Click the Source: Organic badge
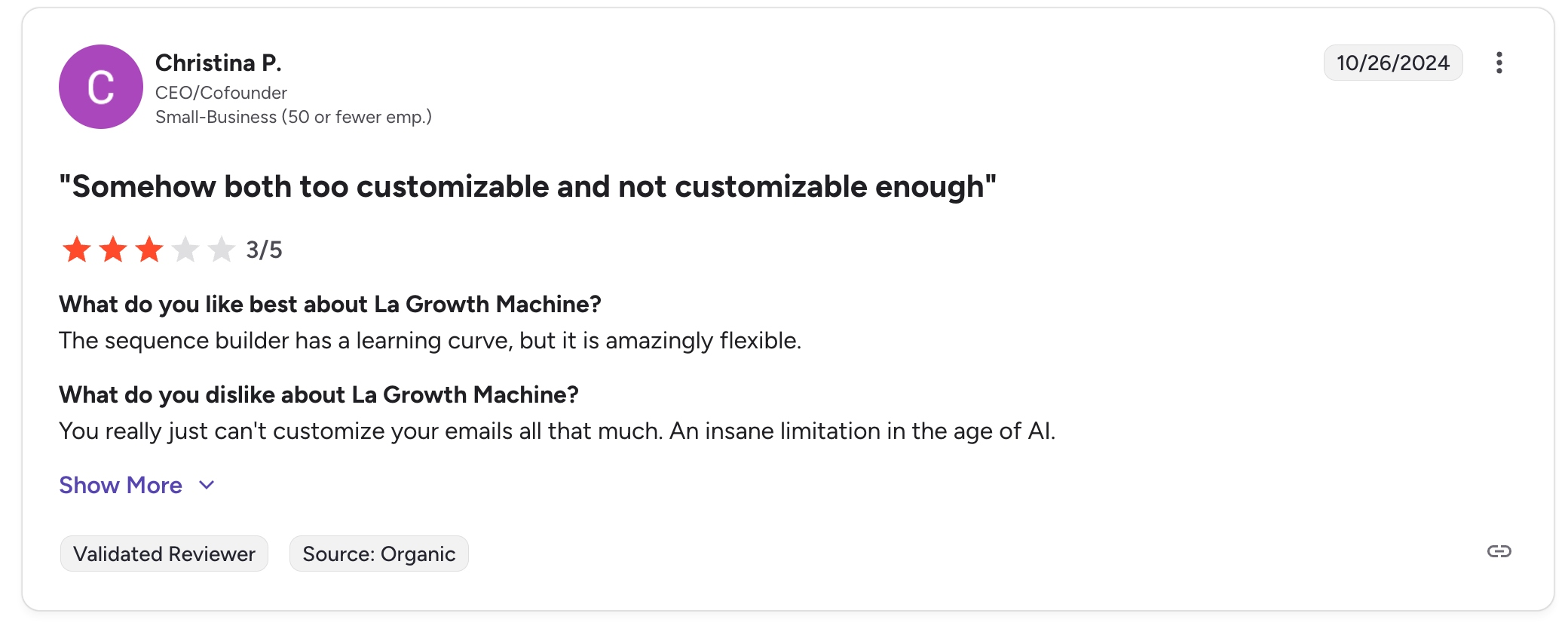The height and width of the screenshot is (644, 1568). click(378, 554)
